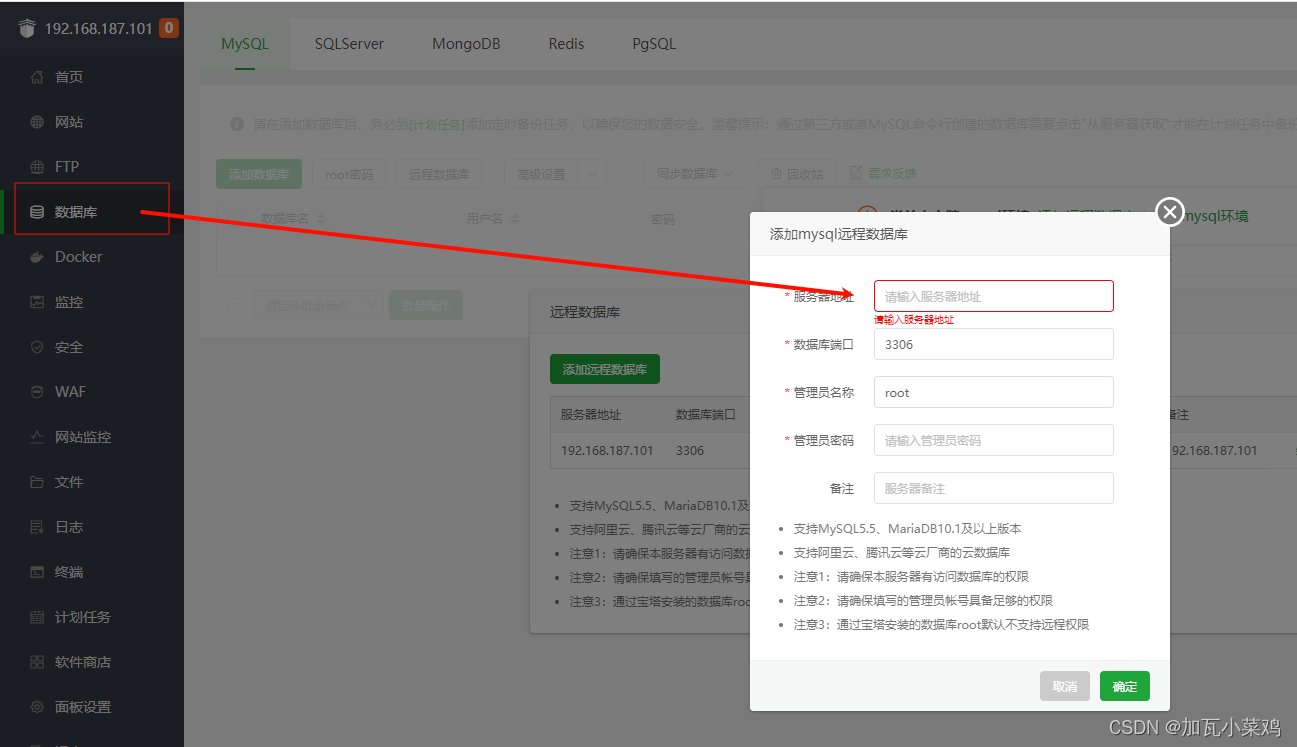Click the 监控 monitor icon in sidebar
Image resolution: width=1297 pixels, height=747 pixels.
click(x=37, y=302)
